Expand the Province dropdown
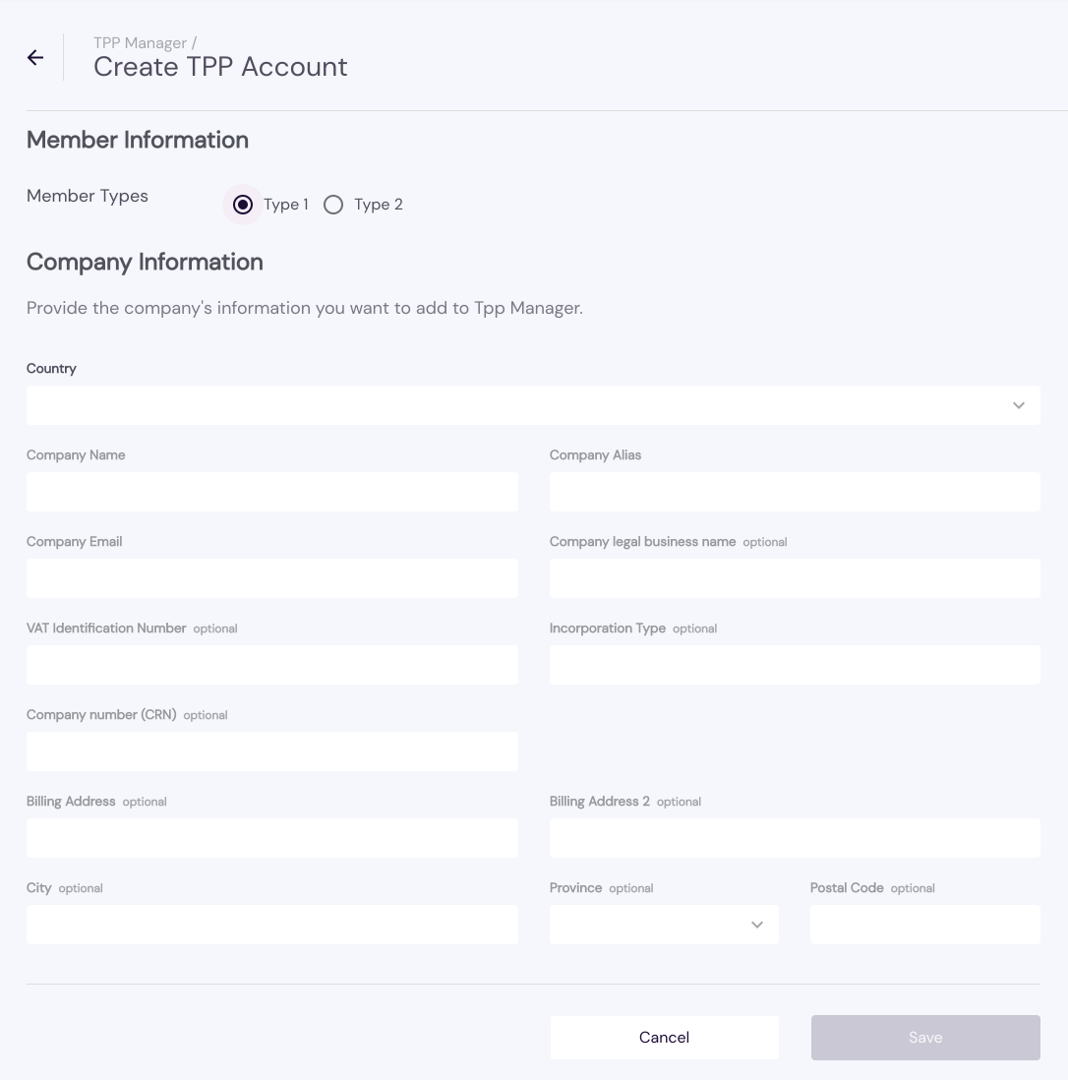The image size is (1068, 1080). (x=663, y=925)
